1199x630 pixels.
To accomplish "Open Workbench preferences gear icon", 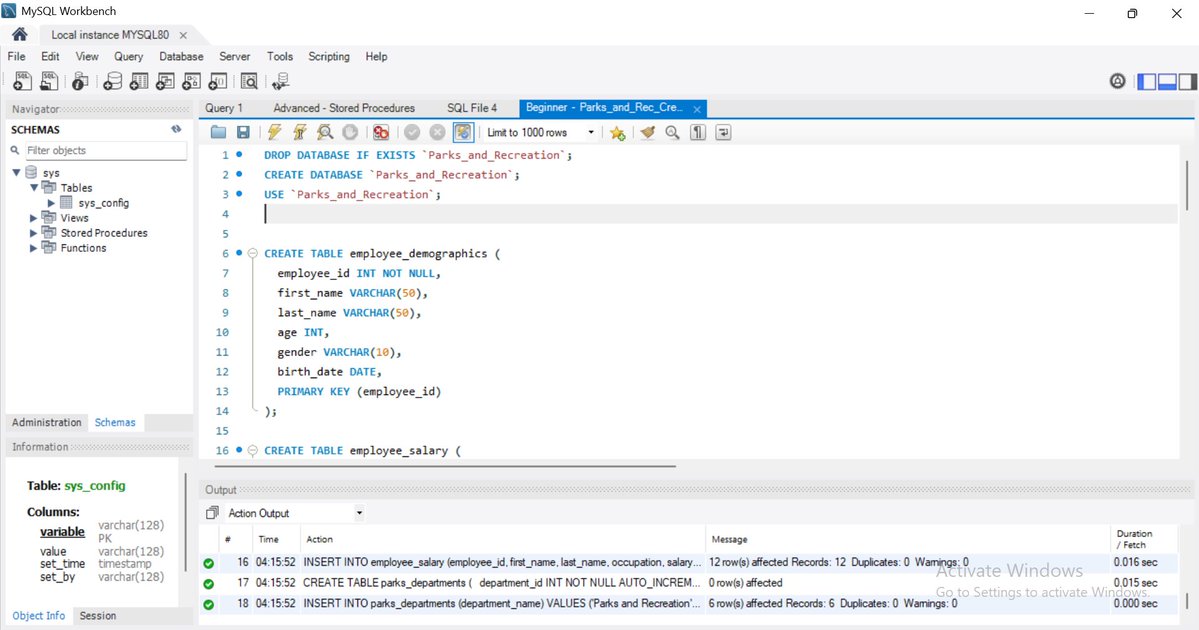I will 1118,81.
